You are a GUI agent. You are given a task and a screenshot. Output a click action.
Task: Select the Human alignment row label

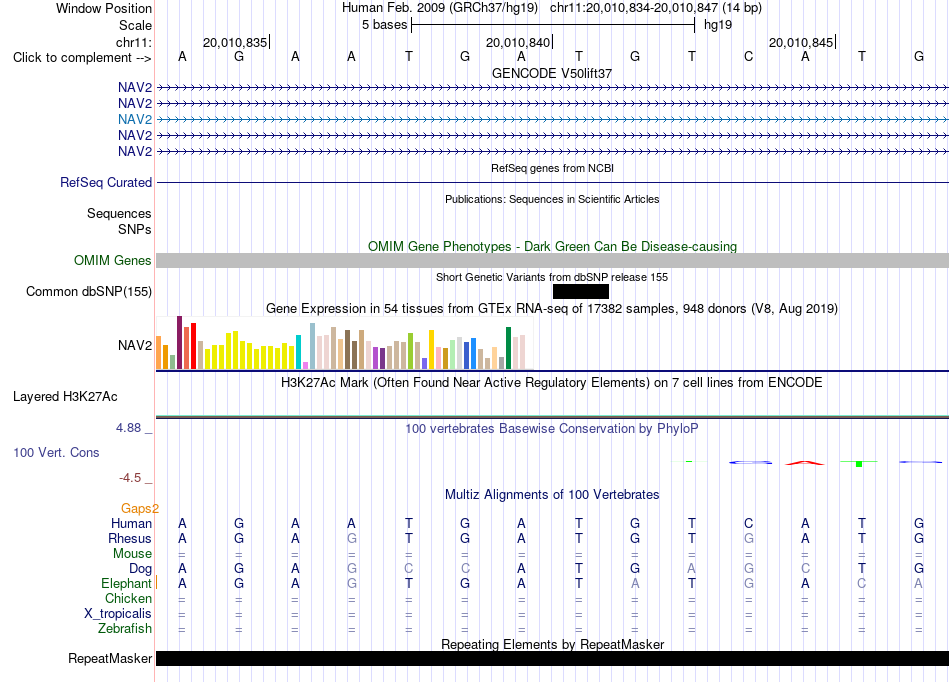tap(131, 523)
